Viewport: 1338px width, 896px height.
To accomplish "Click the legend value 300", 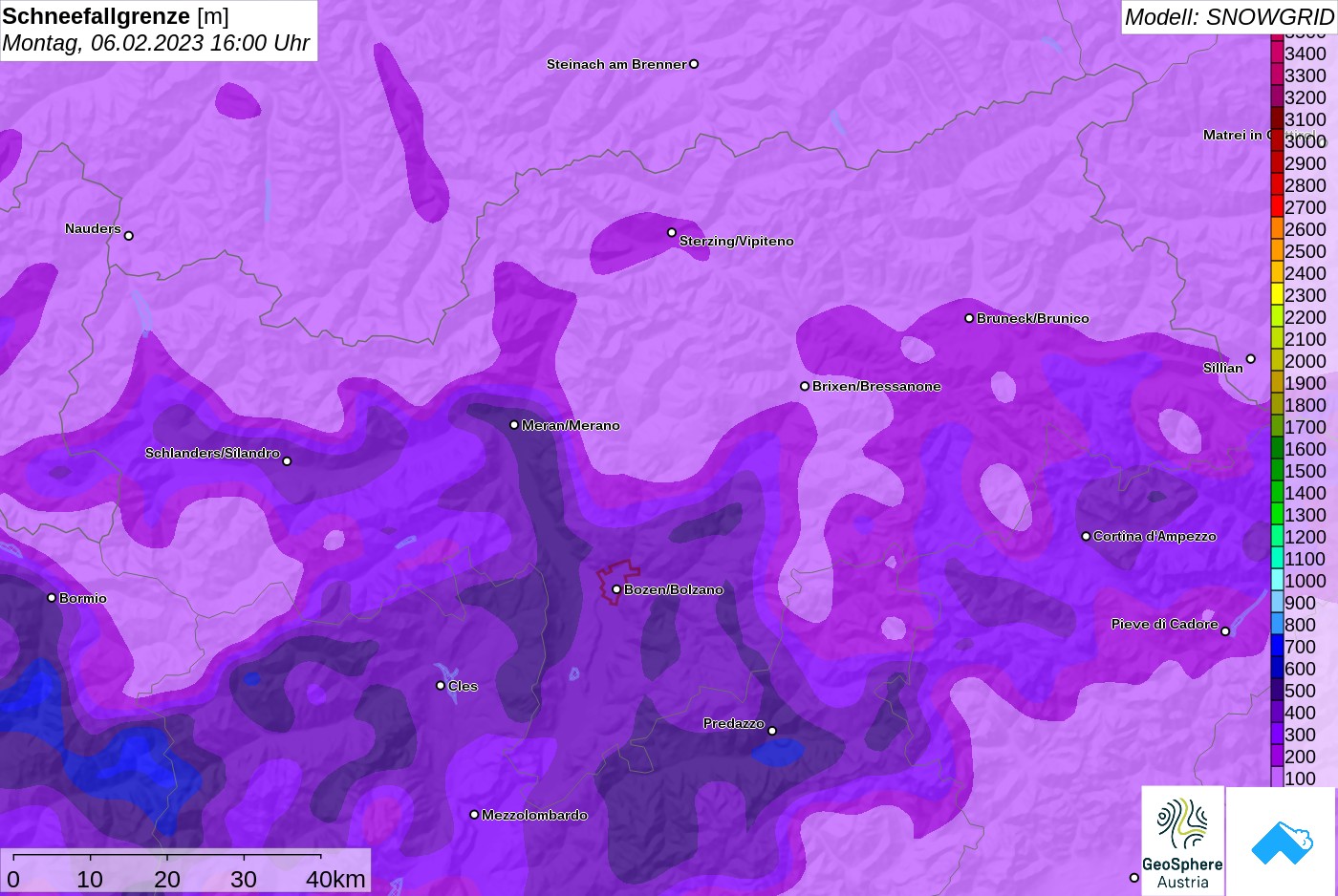I will tap(1300, 735).
